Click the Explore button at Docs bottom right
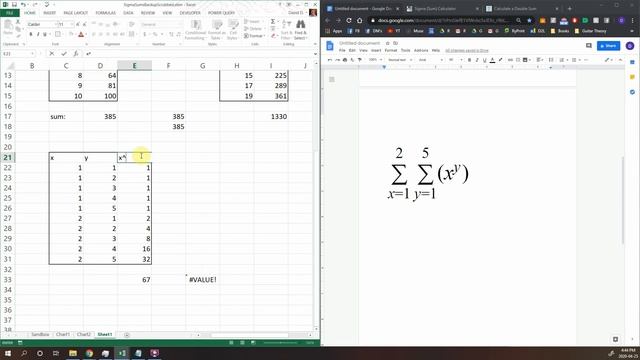The image size is (640, 360). point(616,339)
